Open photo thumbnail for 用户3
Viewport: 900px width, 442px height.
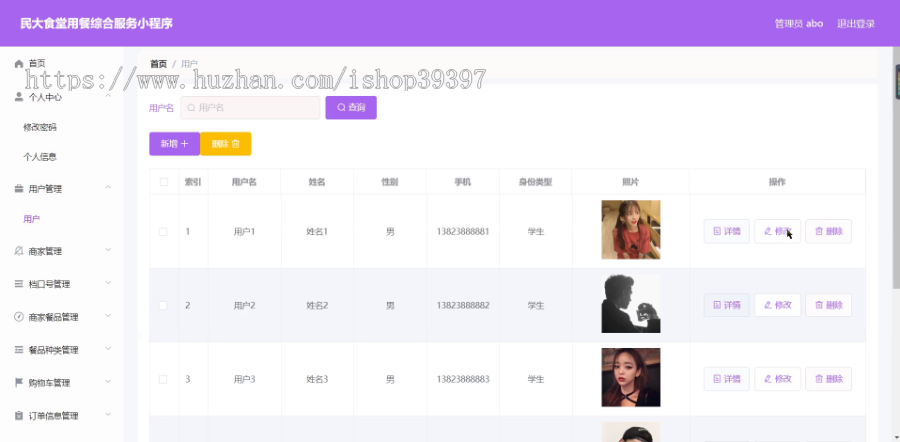(631, 377)
